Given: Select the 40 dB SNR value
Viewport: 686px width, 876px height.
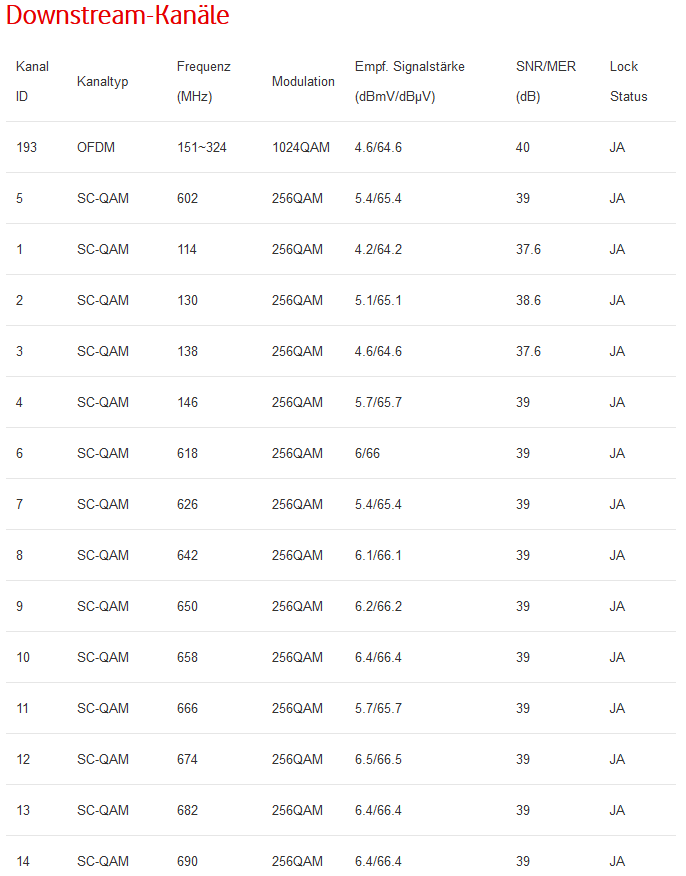Looking at the screenshot, I should (x=523, y=147).
